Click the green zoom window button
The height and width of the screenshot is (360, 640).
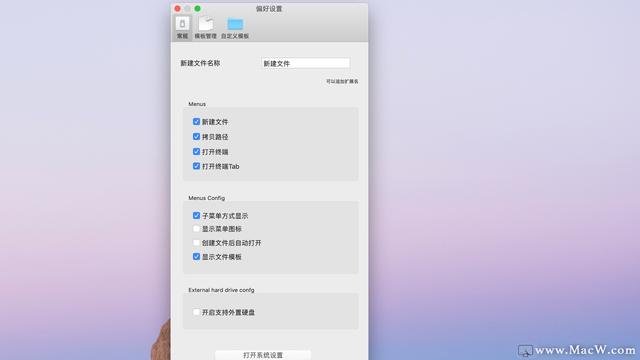pyautogui.click(x=198, y=9)
